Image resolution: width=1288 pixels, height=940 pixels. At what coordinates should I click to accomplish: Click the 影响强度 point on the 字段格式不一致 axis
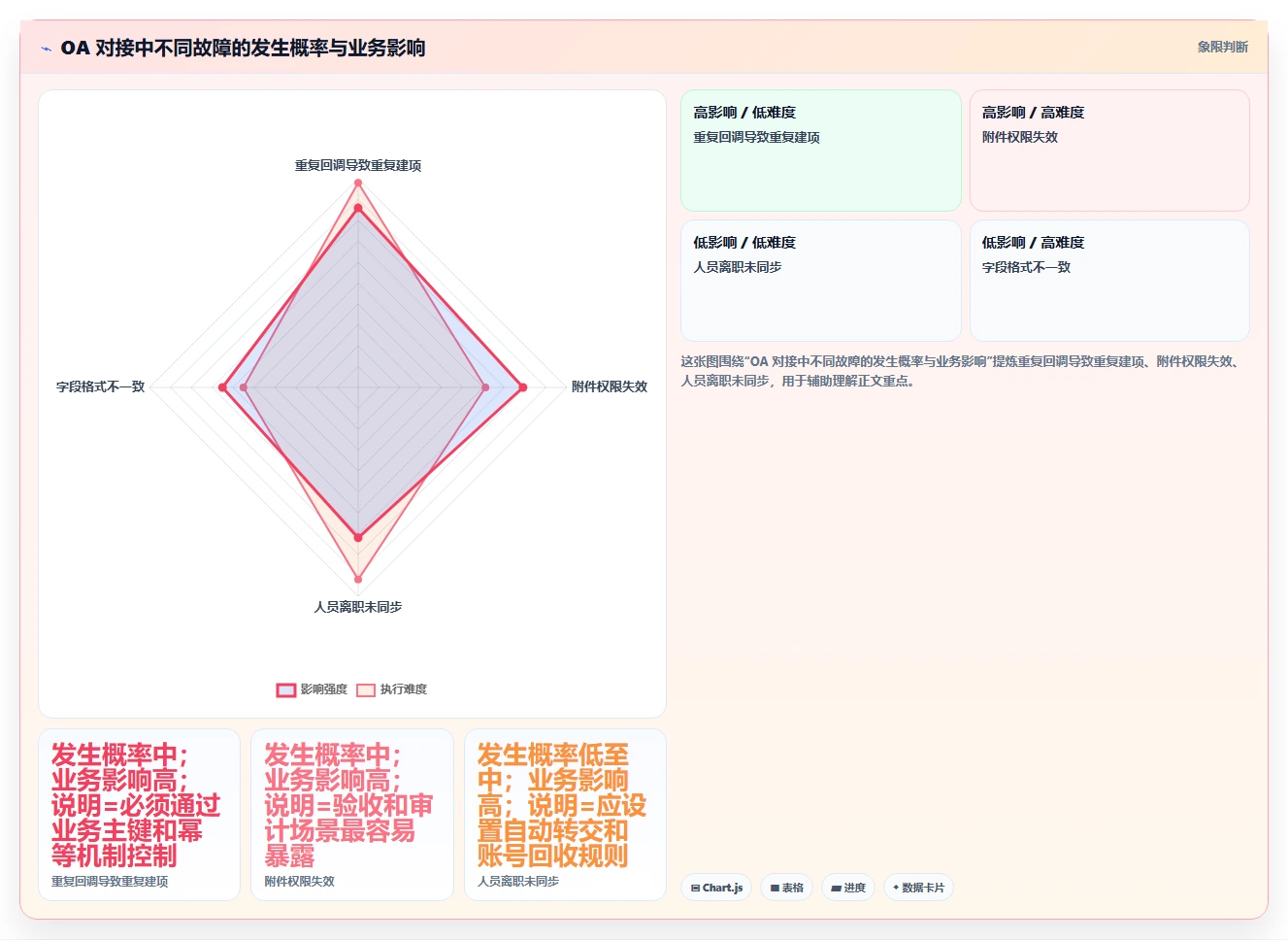222,387
